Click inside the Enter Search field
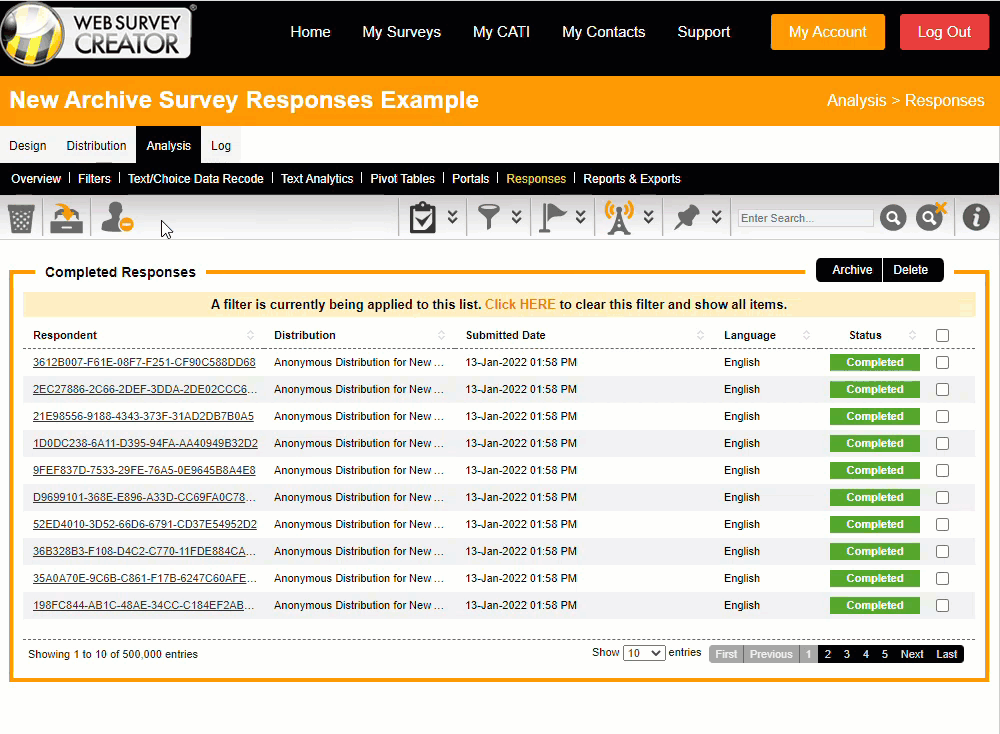The width and height of the screenshot is (1000, 734). click(805, 218)
